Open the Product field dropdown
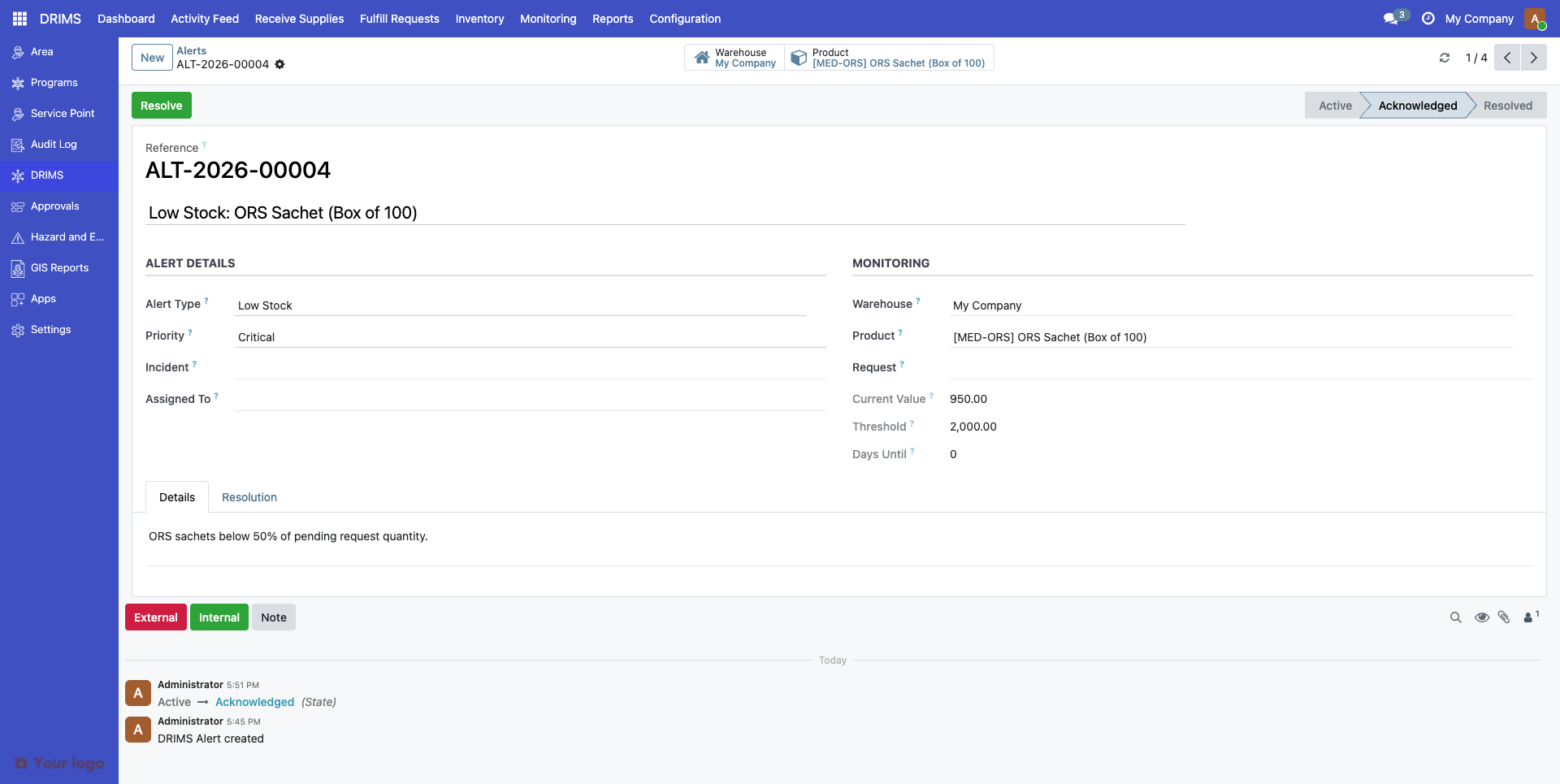The height and width of the screenshot is (784, 1560). (x=1231, y=337)
